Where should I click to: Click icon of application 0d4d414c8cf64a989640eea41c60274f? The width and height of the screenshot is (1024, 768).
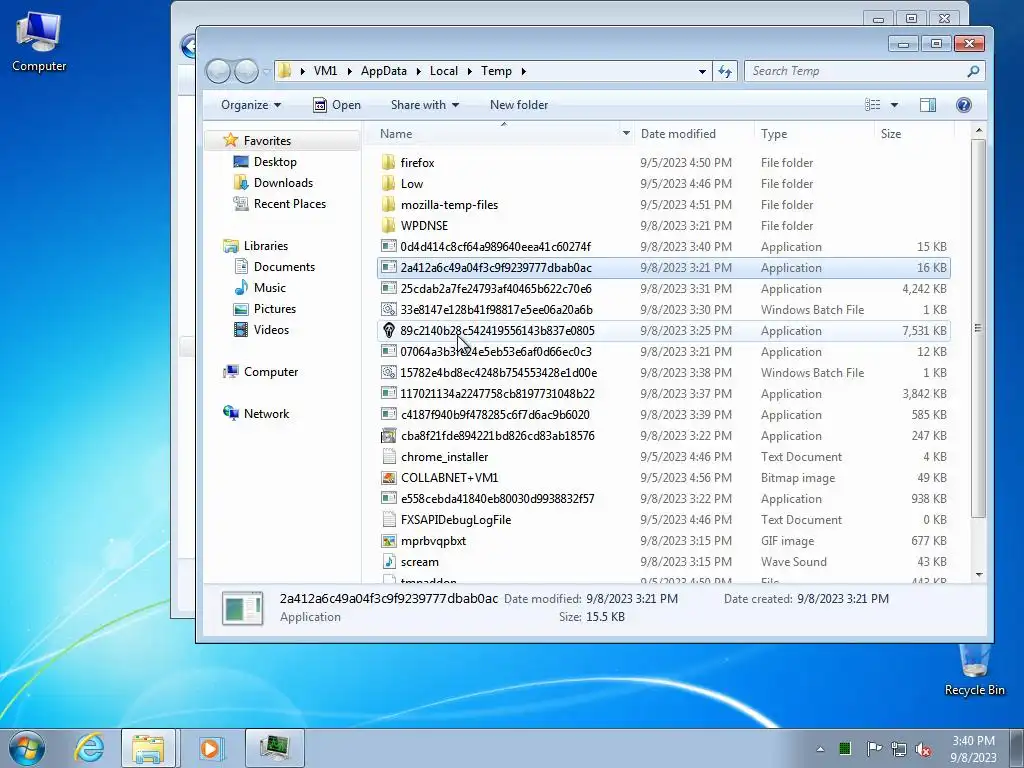coord(389,246)
